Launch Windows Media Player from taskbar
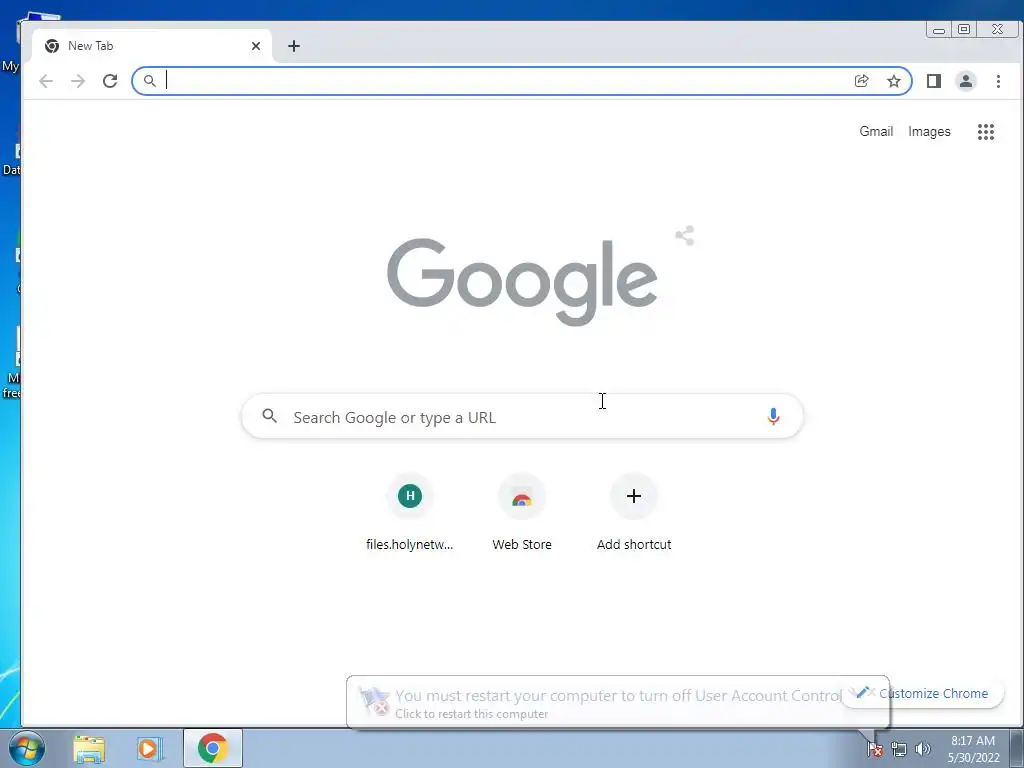Viewport: 1024px width, 768px height. (x=150, y=748)
